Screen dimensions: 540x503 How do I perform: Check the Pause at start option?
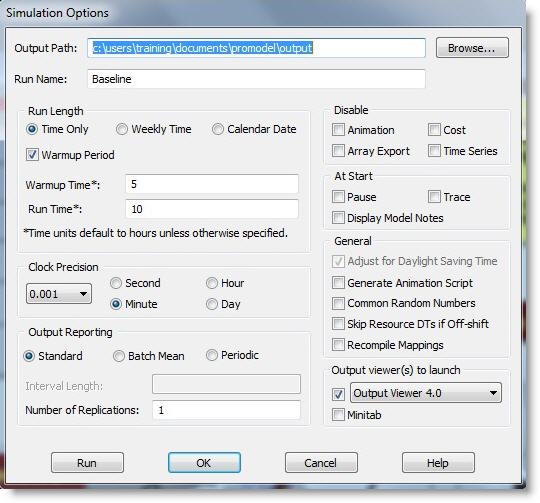(338, 197)
